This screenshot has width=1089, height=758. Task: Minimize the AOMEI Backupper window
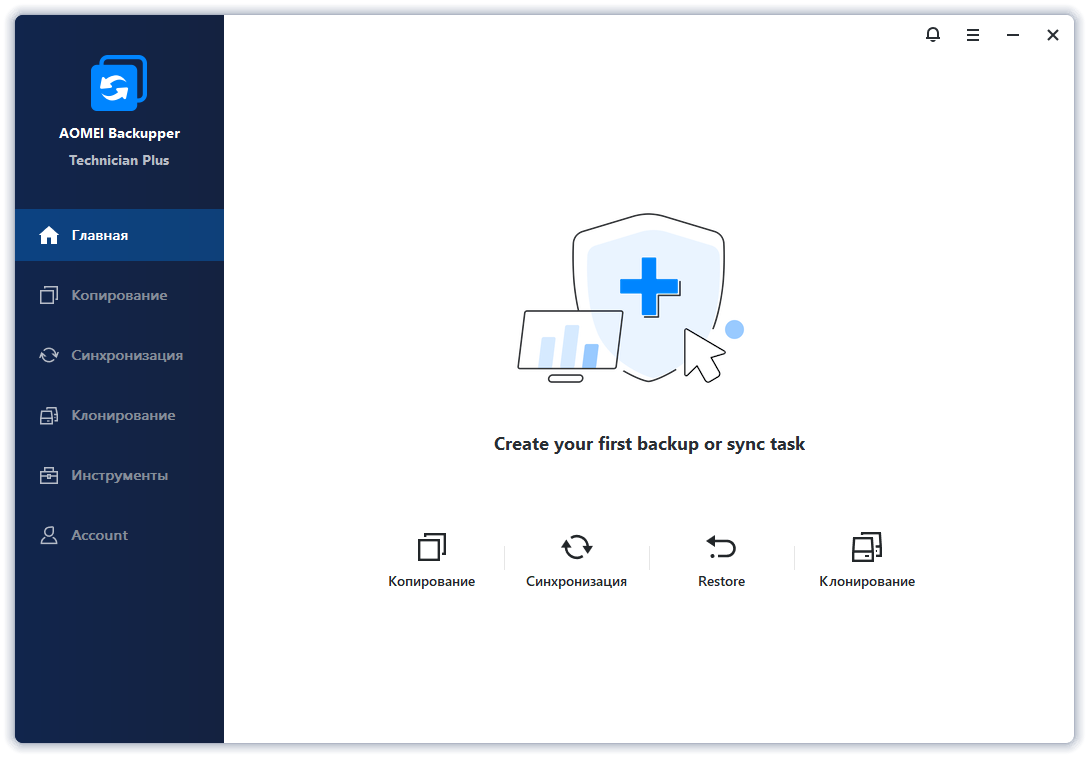(x=1013, y=35)
